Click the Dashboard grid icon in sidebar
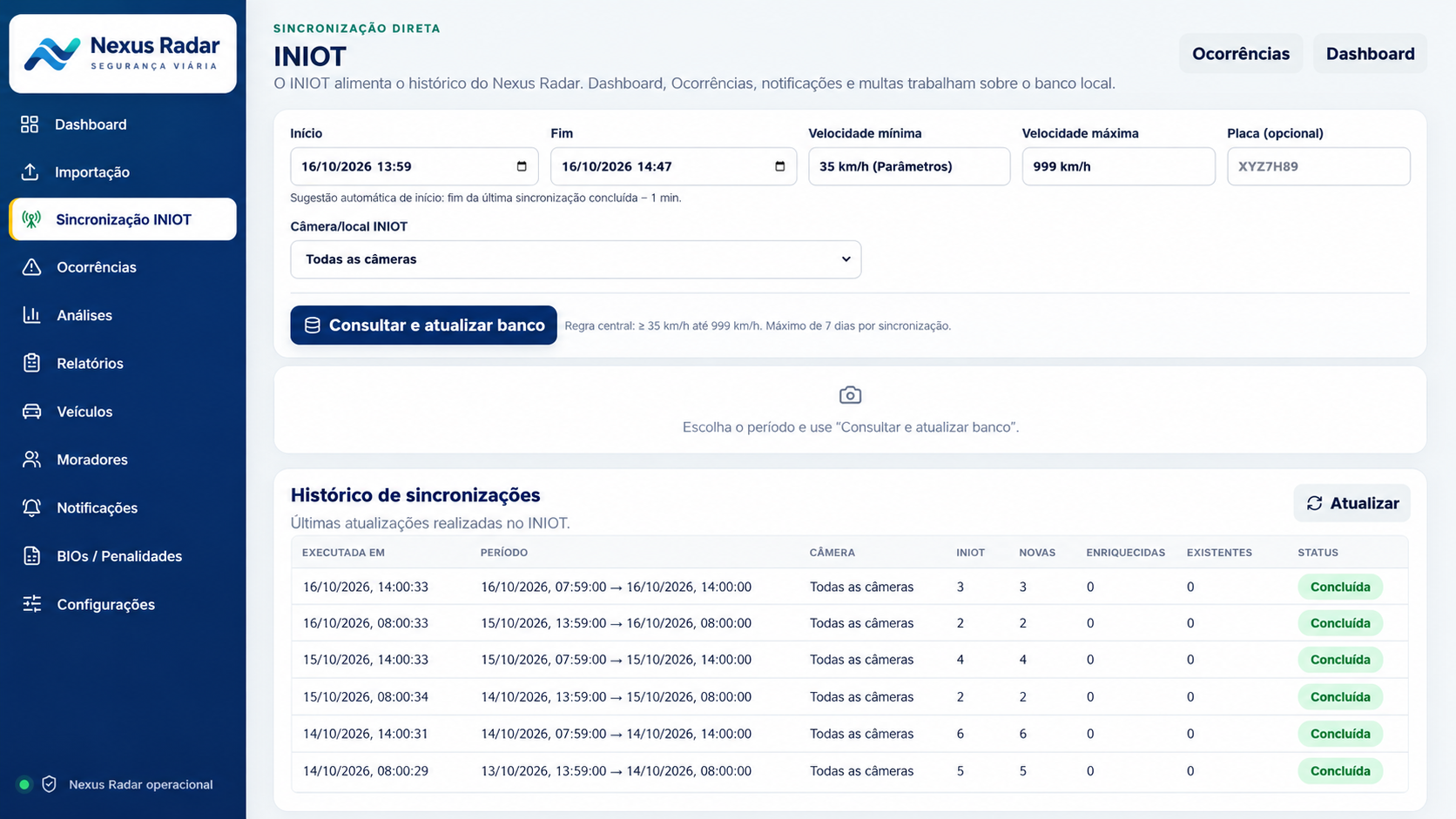This screenshot has width=1456, height=819. (30, 124)
